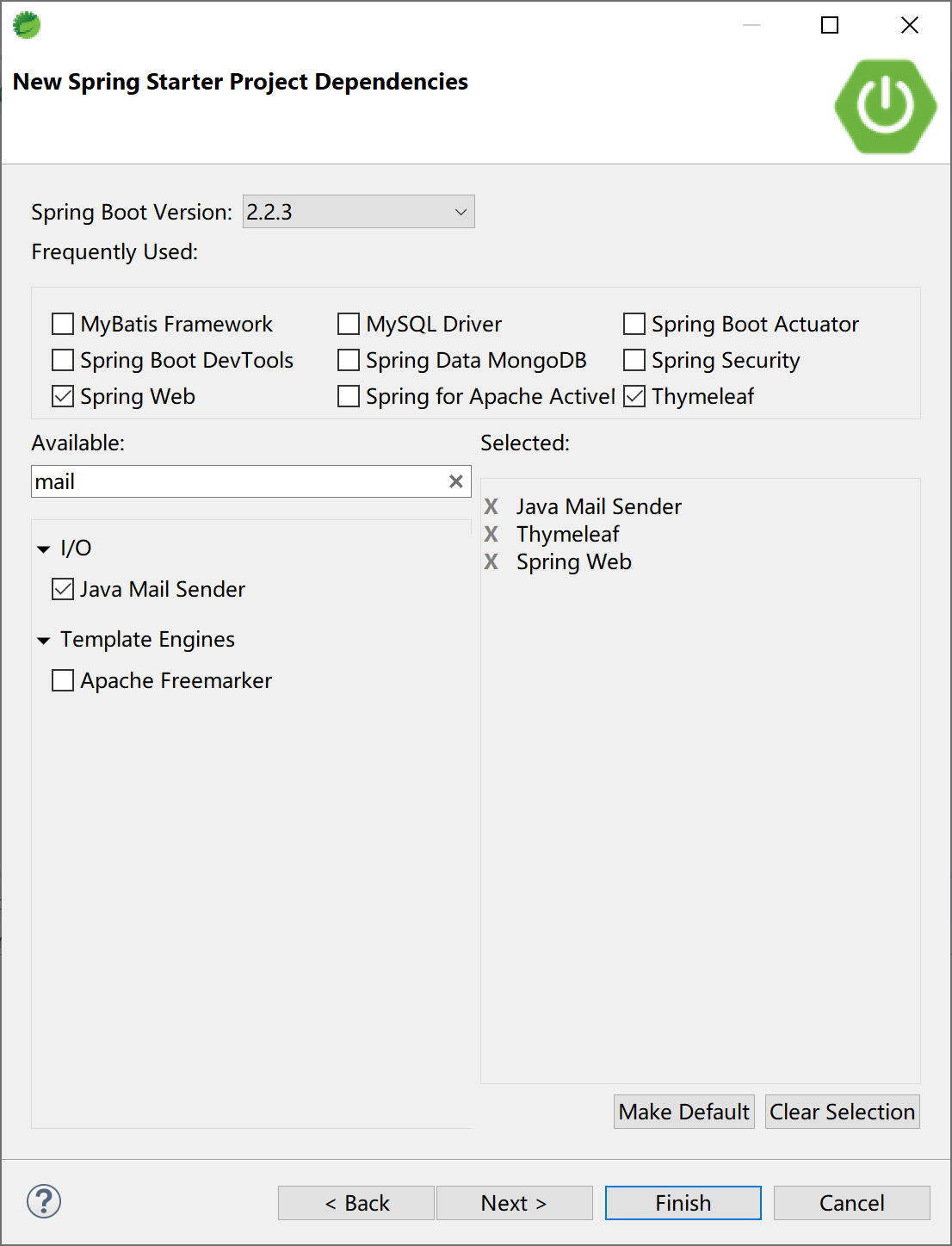The image size is (952, 1246).
Task: Collapse the Template Engines category
Action: tap(44, 640)
